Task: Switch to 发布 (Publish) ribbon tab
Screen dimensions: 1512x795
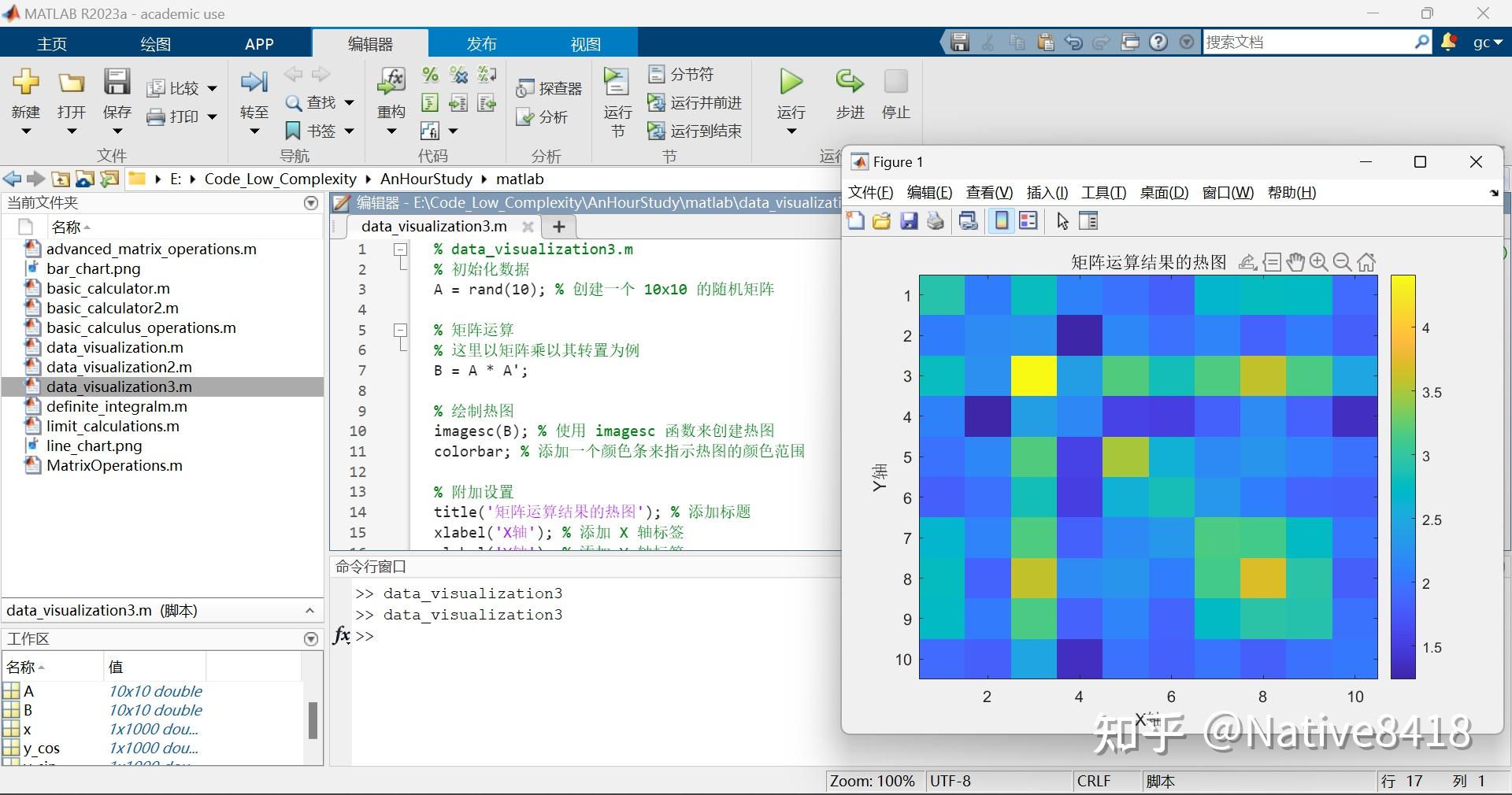Action: coord(481,44)
